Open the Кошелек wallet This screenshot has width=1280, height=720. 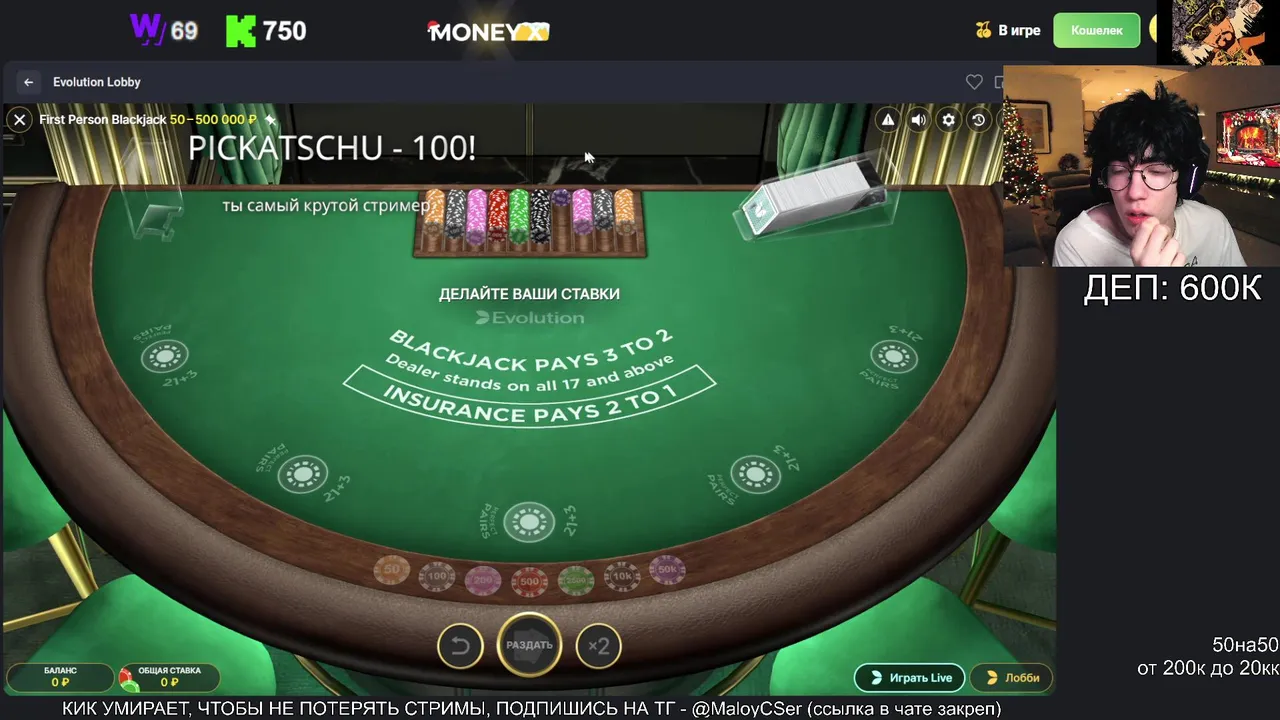point(1097,30)
